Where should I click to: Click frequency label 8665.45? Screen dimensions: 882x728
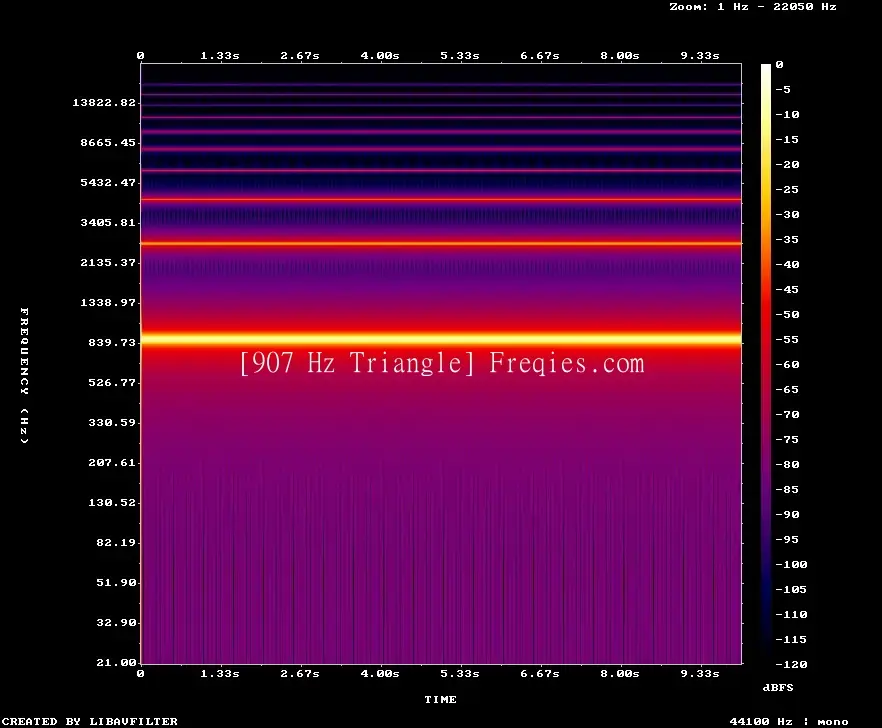tap(108, 142)
